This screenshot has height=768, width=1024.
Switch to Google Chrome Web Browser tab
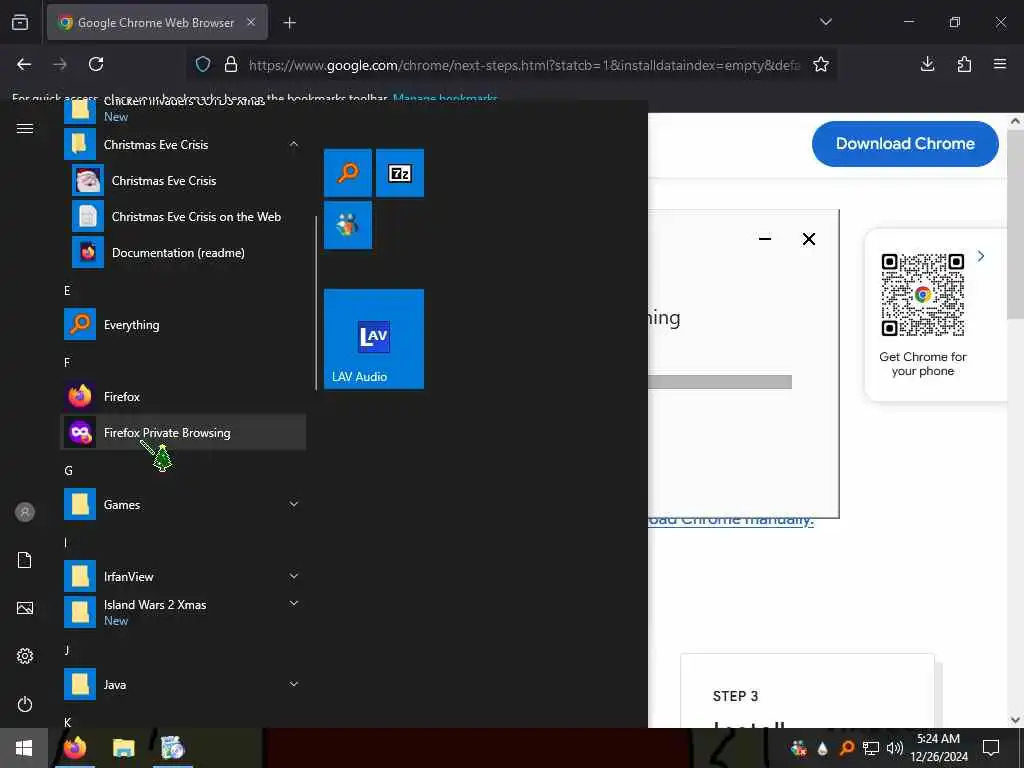pos(155,22)
